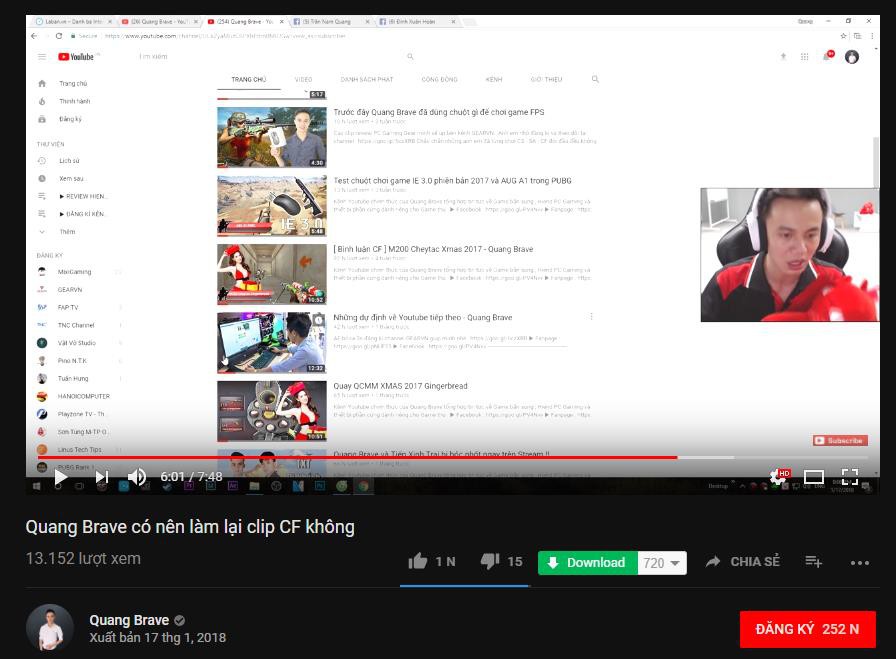
Task: Mute the video volume speaker icon
Action: coord(137,477)
